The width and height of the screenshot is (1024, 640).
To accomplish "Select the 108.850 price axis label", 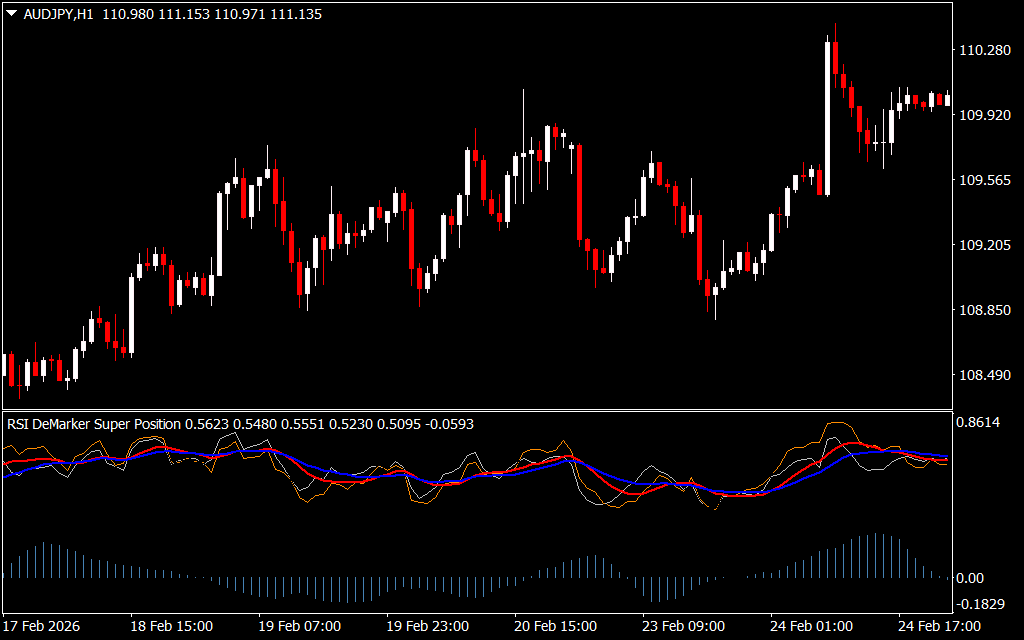I will pyautogui.click(x=984, y=311).
